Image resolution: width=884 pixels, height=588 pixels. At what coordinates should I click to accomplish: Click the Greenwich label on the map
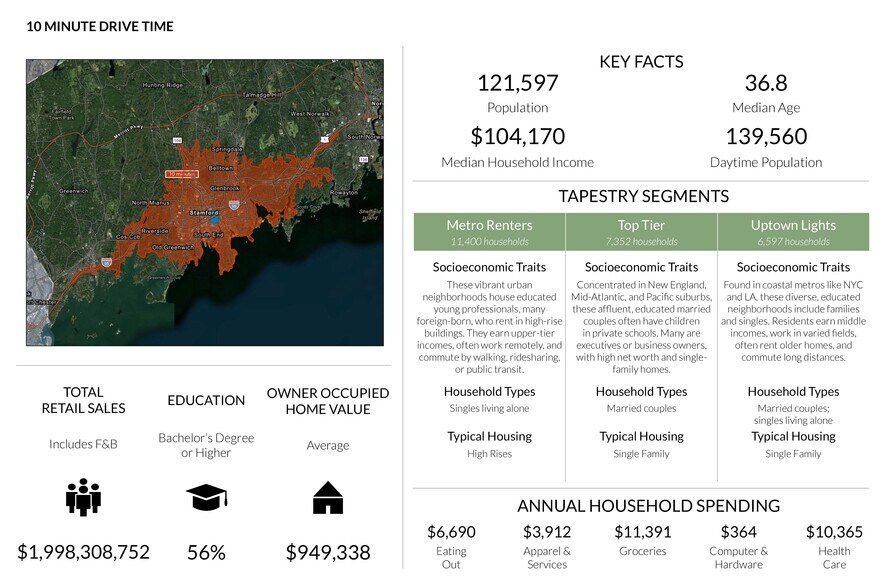click(x=73, y=191)
